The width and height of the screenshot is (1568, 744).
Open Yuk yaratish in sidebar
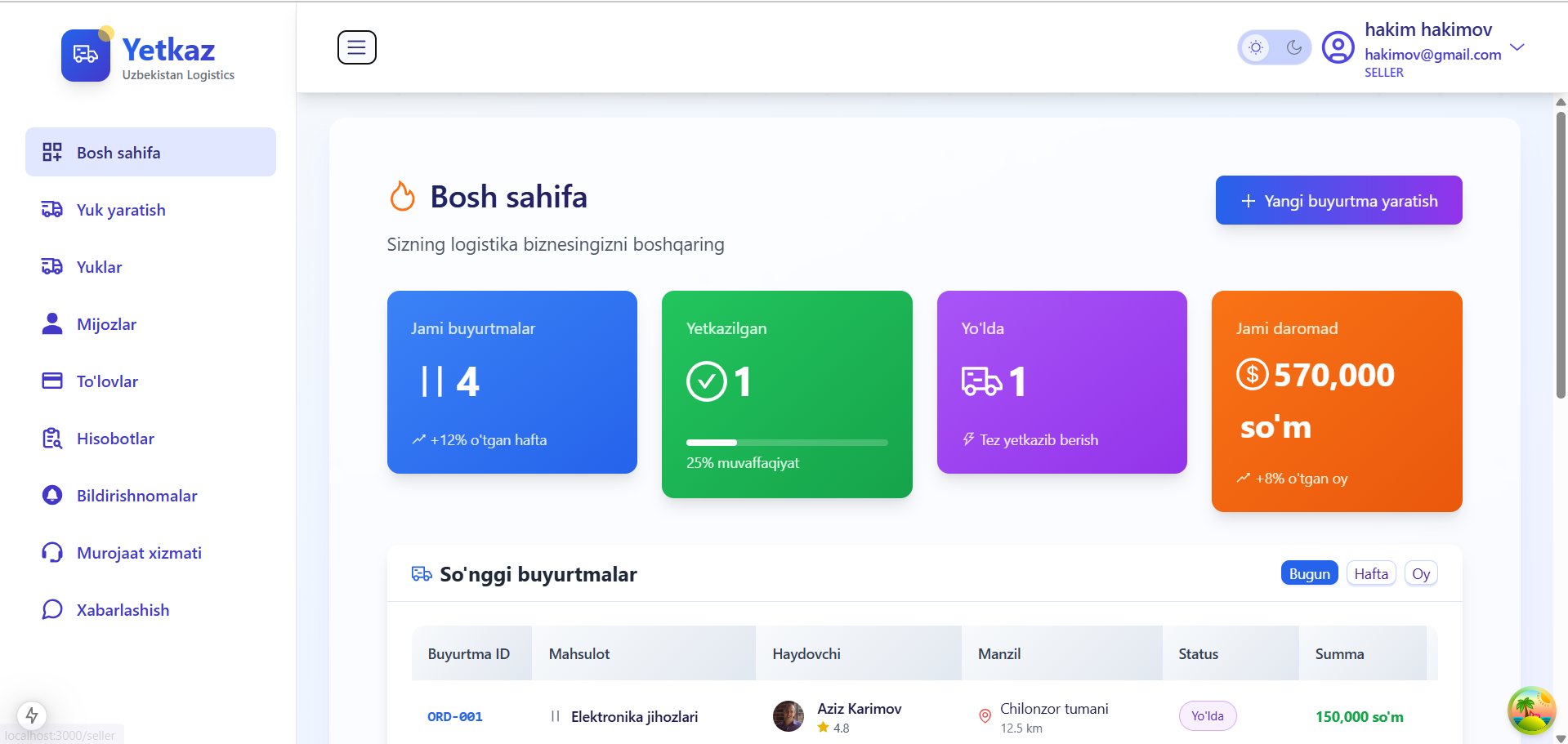(x=150, y=210)
